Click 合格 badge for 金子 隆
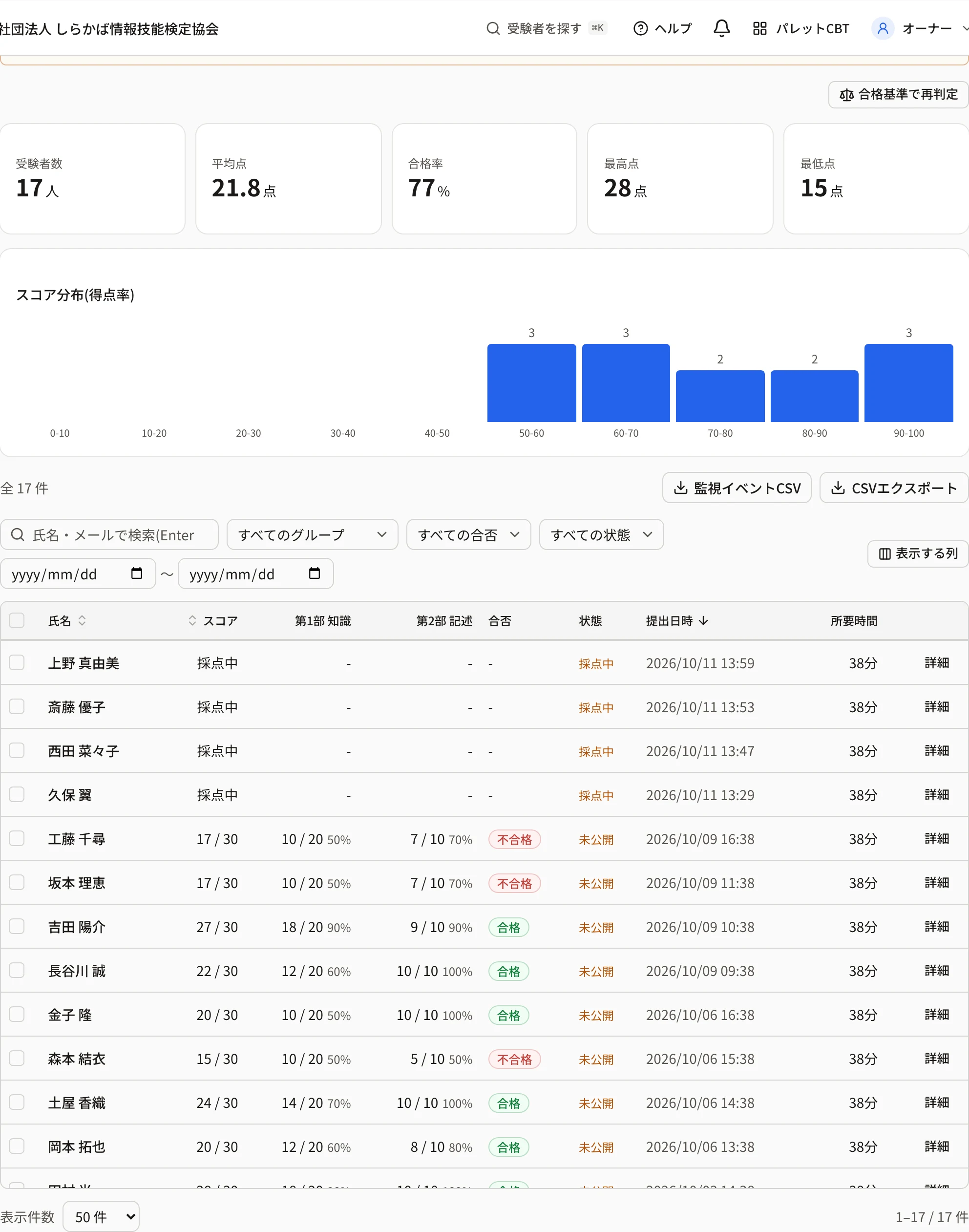969x1232 pixels. 508,1015
